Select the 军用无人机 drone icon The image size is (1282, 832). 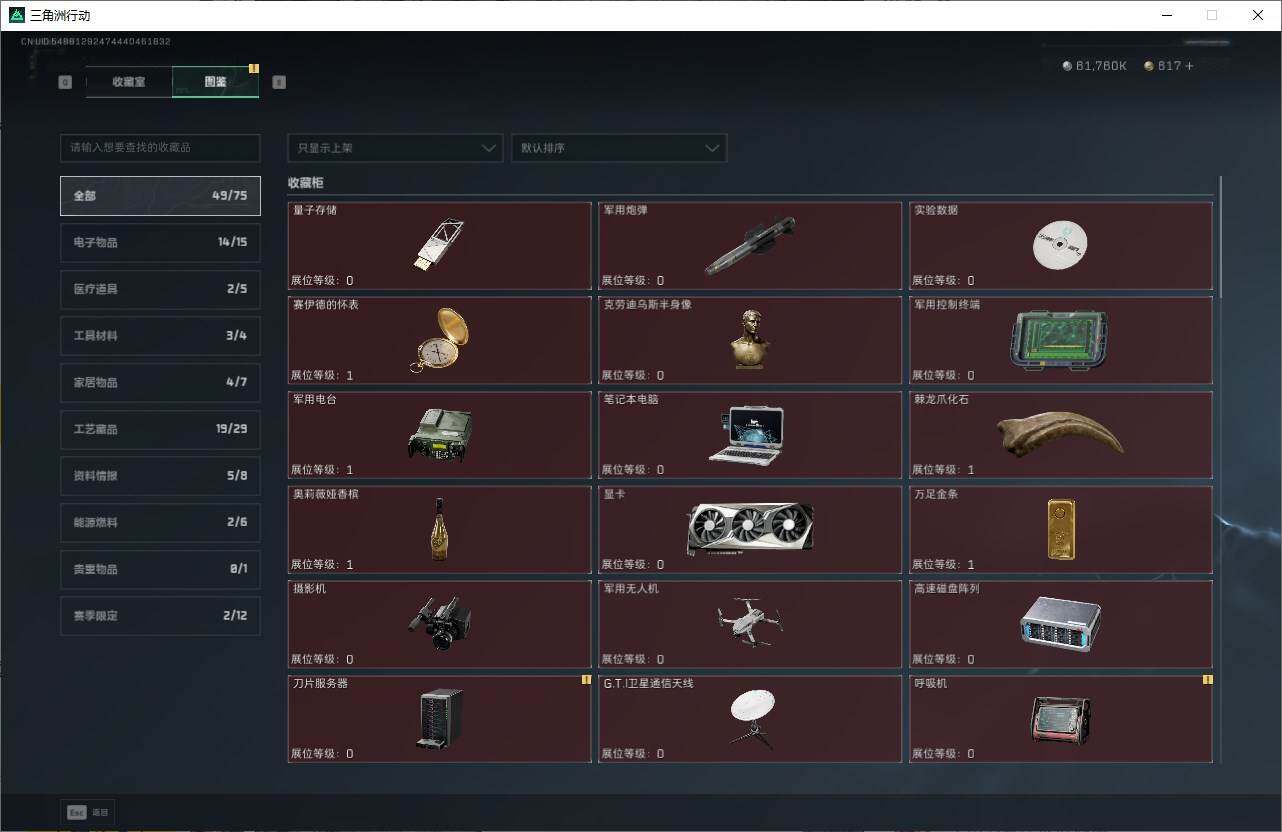pos(750,623)
